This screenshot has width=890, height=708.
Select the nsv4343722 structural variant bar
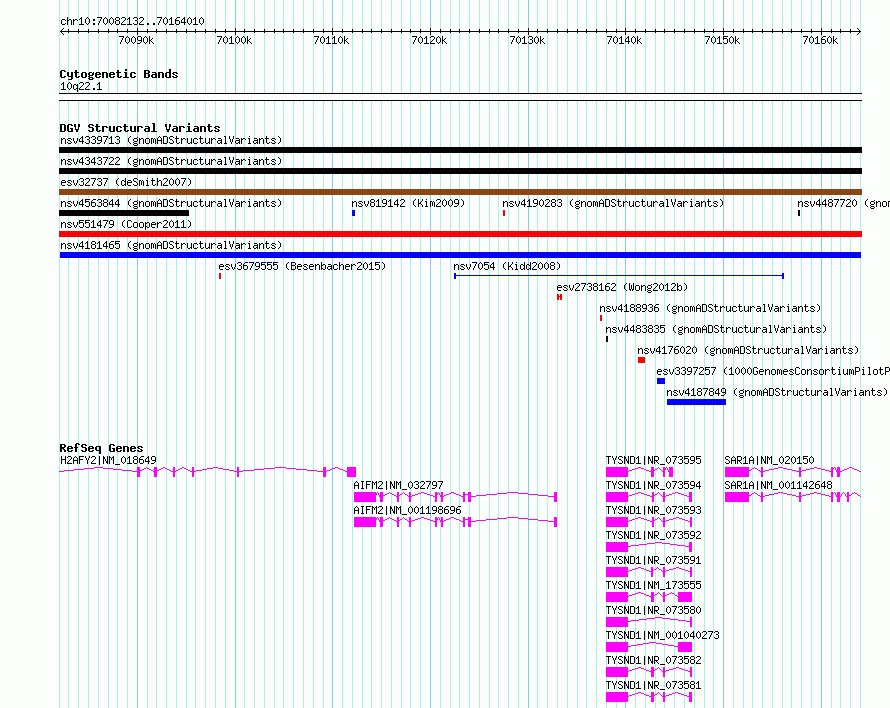[460, 171]
